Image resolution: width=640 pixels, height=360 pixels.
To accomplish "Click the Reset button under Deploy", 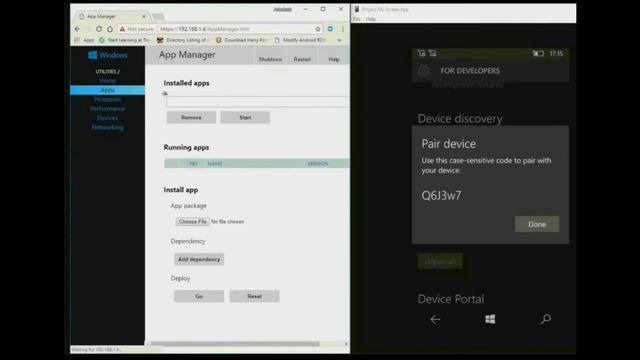I will (254, 296).
